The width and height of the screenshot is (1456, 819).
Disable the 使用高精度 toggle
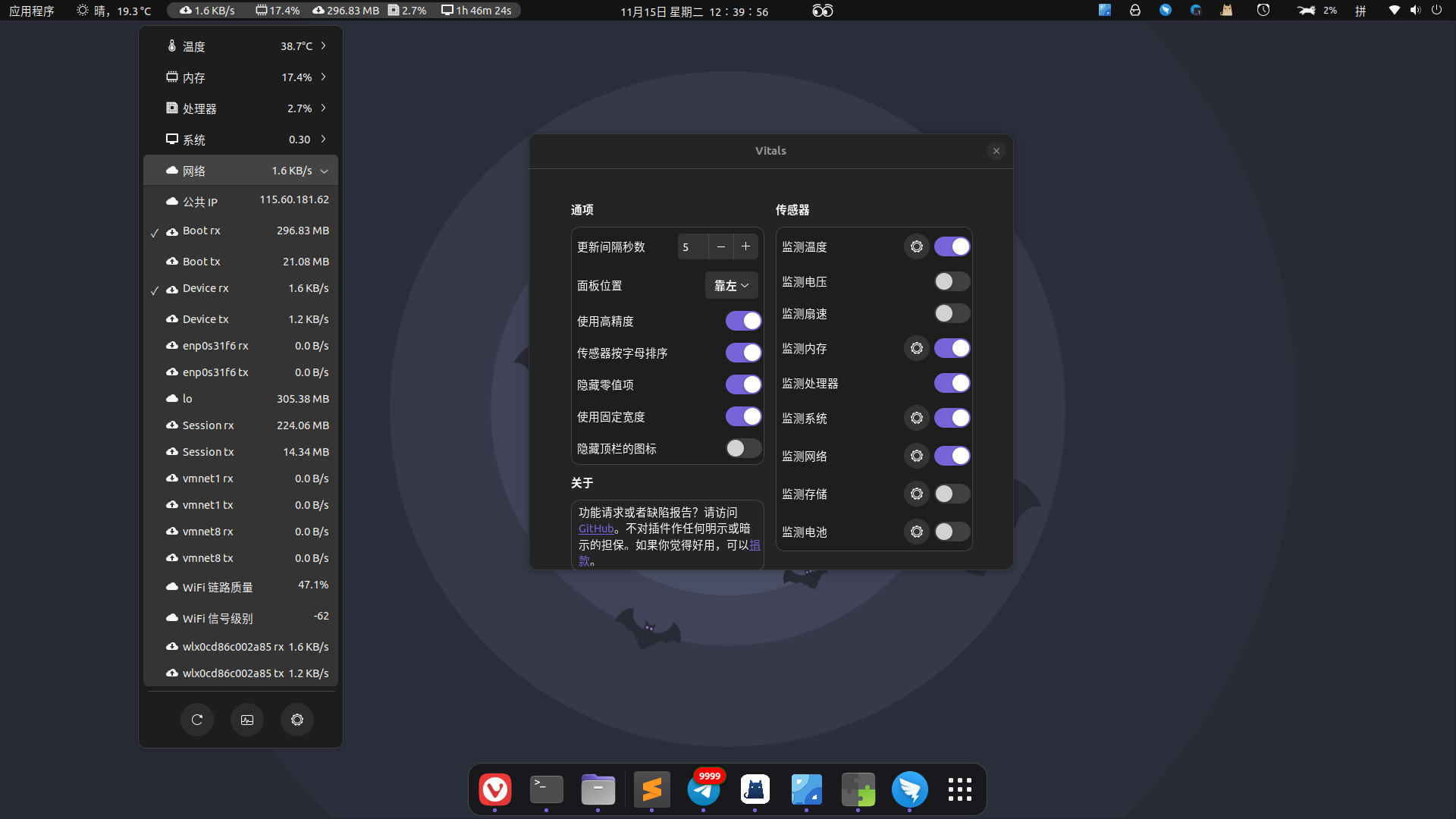[x=743, y=321]
